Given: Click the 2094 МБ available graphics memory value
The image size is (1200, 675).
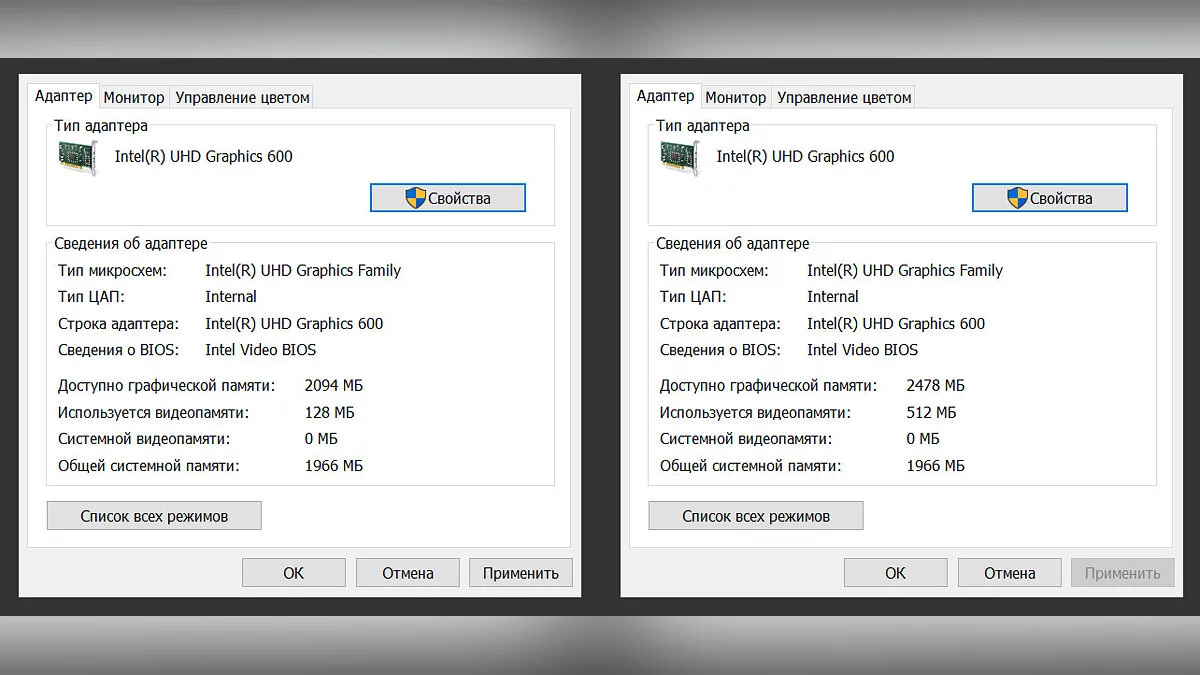Looking at the screenshot, I should [x=333, y=385].
